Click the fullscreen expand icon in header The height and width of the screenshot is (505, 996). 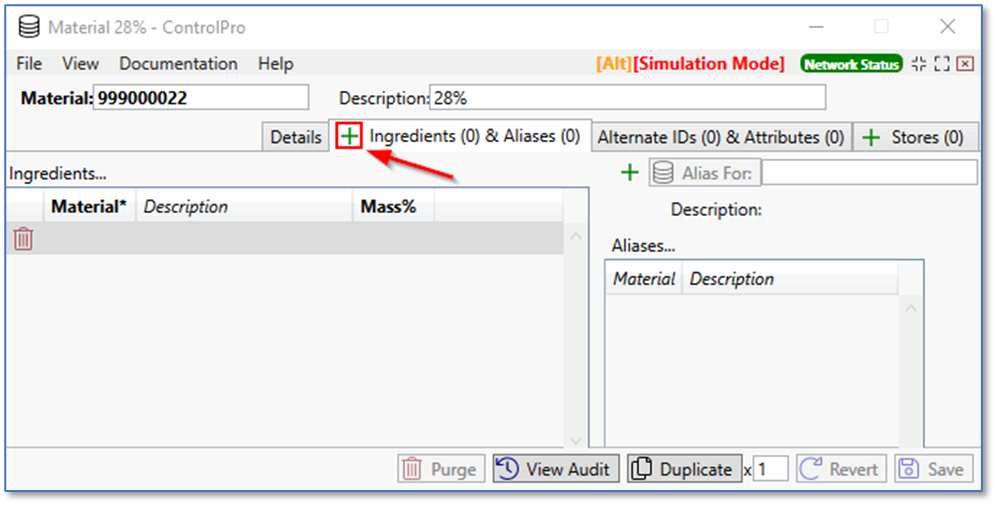point(941,64)
